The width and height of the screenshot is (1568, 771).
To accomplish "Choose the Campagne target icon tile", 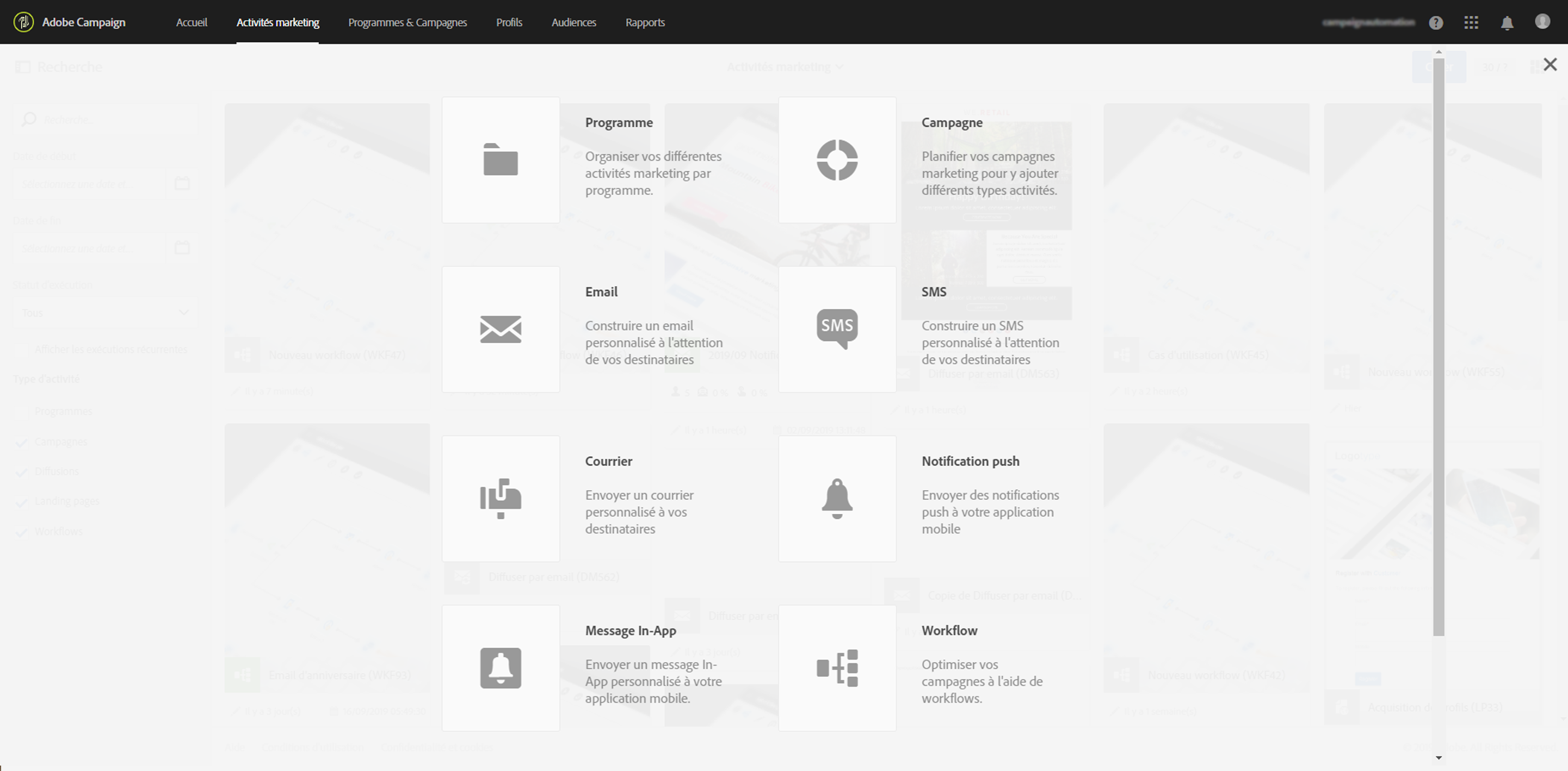I will (837, 160).
